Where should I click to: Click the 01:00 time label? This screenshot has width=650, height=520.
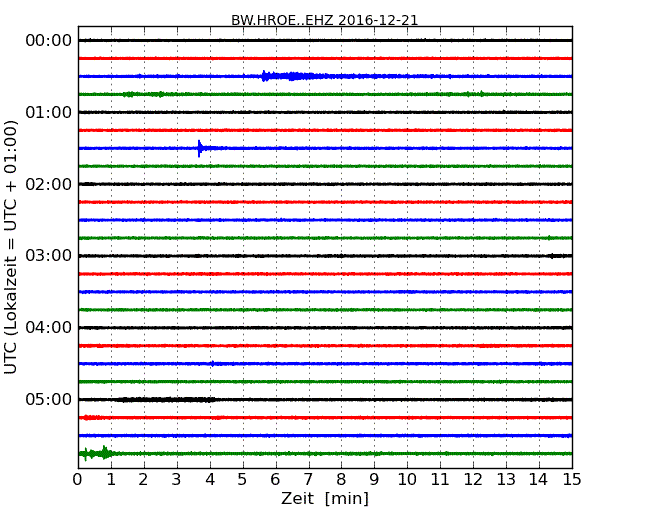(49, 112)
